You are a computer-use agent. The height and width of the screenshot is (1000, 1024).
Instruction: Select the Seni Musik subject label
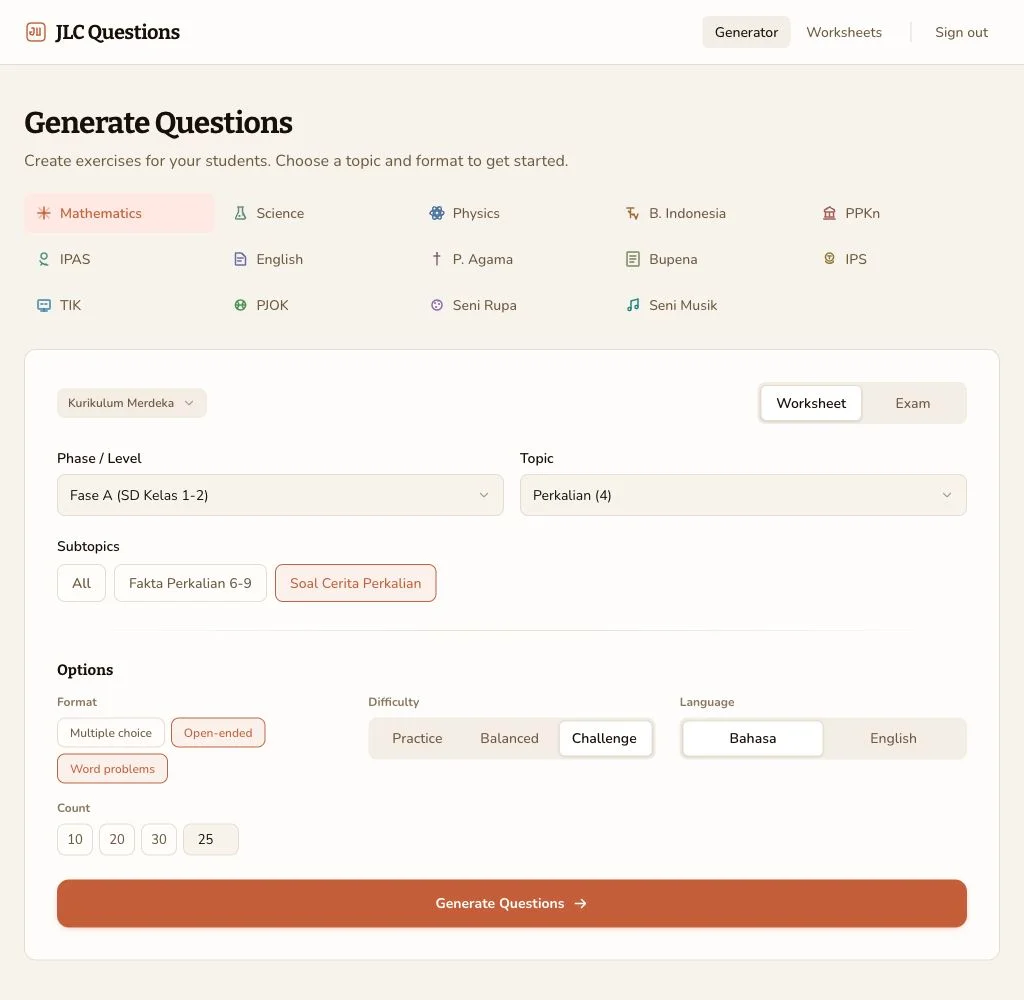click(683, 305)
